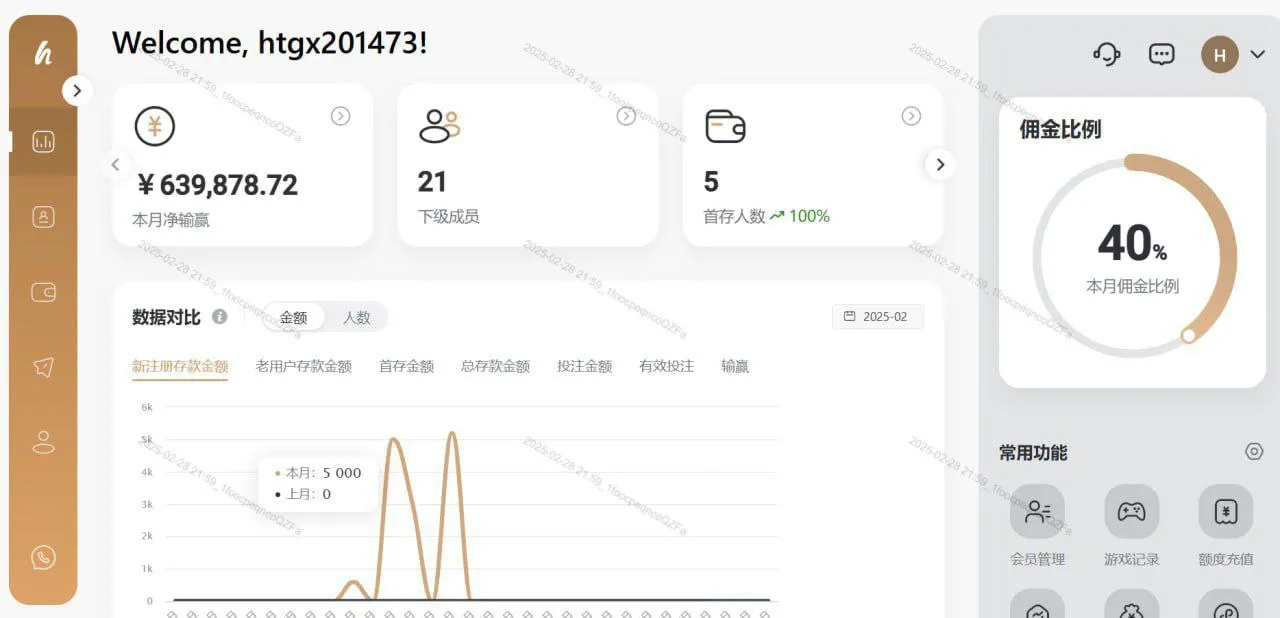Click the 常用功能 settings gear icon
The width and height of the screenshot is (1280, 618).
(x=1254, y=452)
